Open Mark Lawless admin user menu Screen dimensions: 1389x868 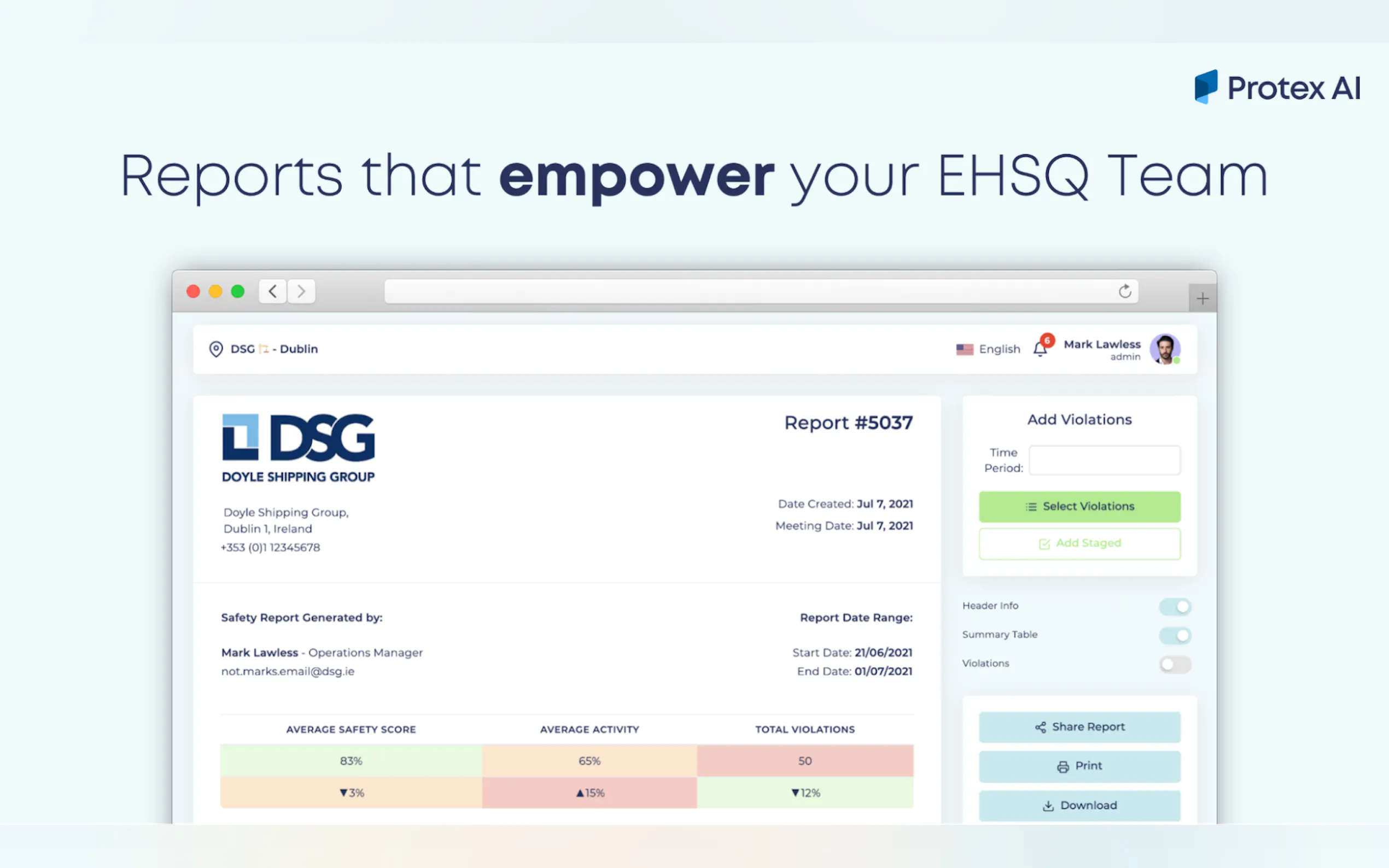[1101, 349]
